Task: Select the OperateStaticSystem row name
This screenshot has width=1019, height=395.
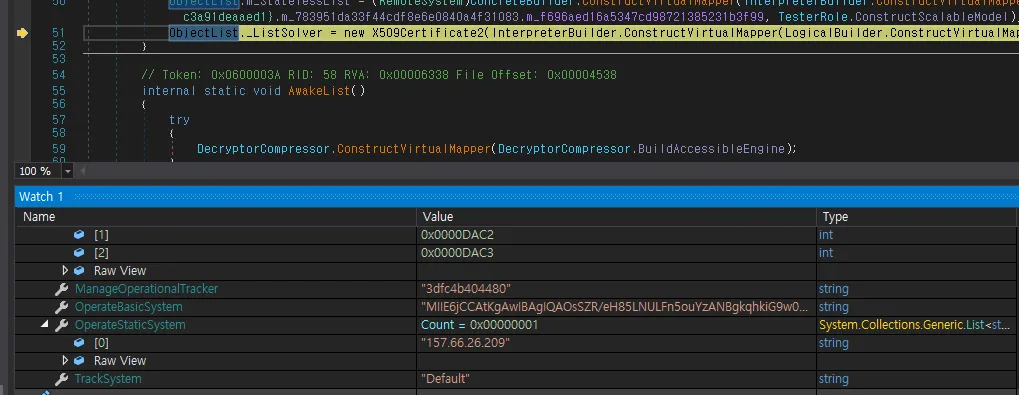Action: [130, 324]
